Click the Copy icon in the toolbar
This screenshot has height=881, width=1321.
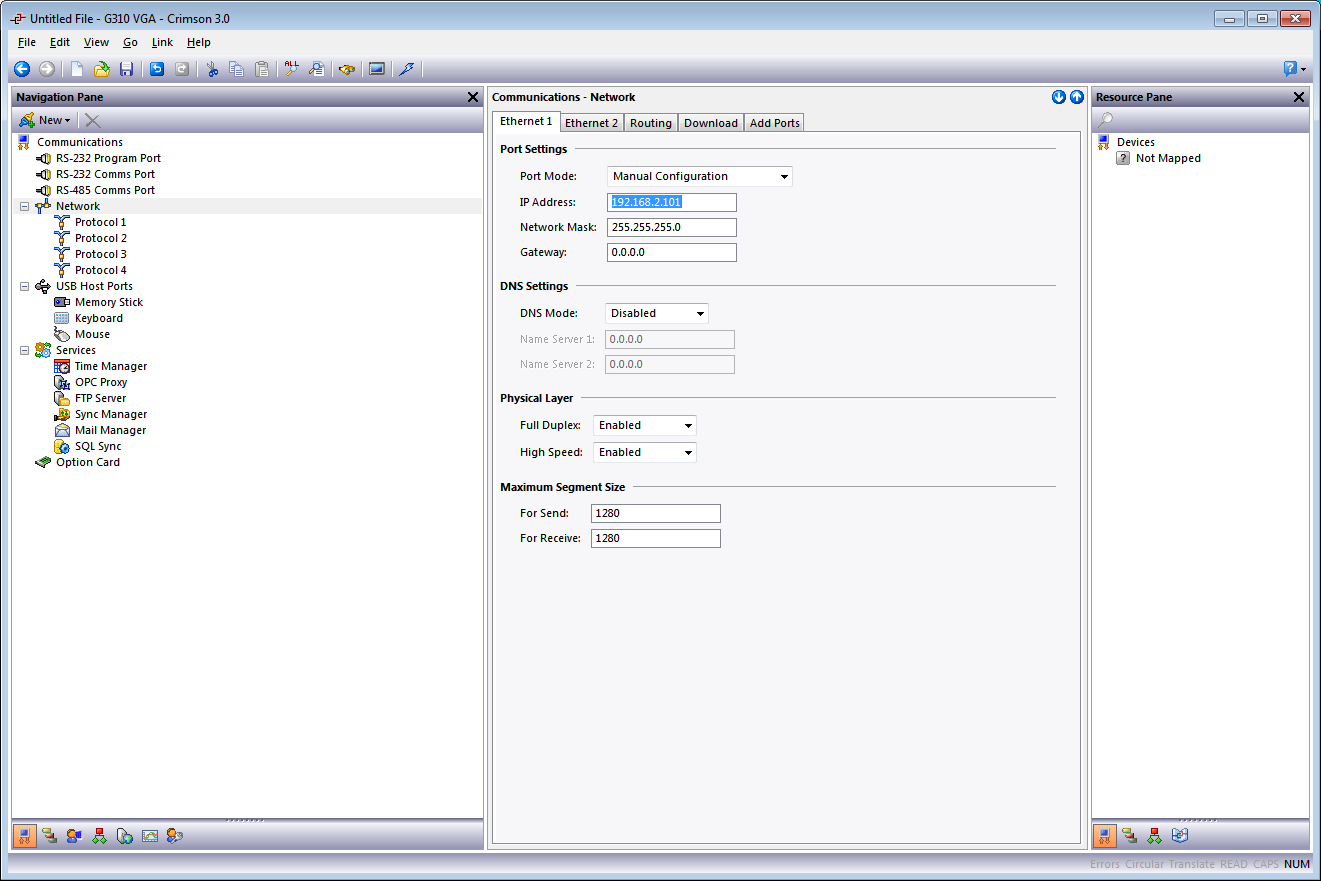pyautogui.click(x=236, y=69)
